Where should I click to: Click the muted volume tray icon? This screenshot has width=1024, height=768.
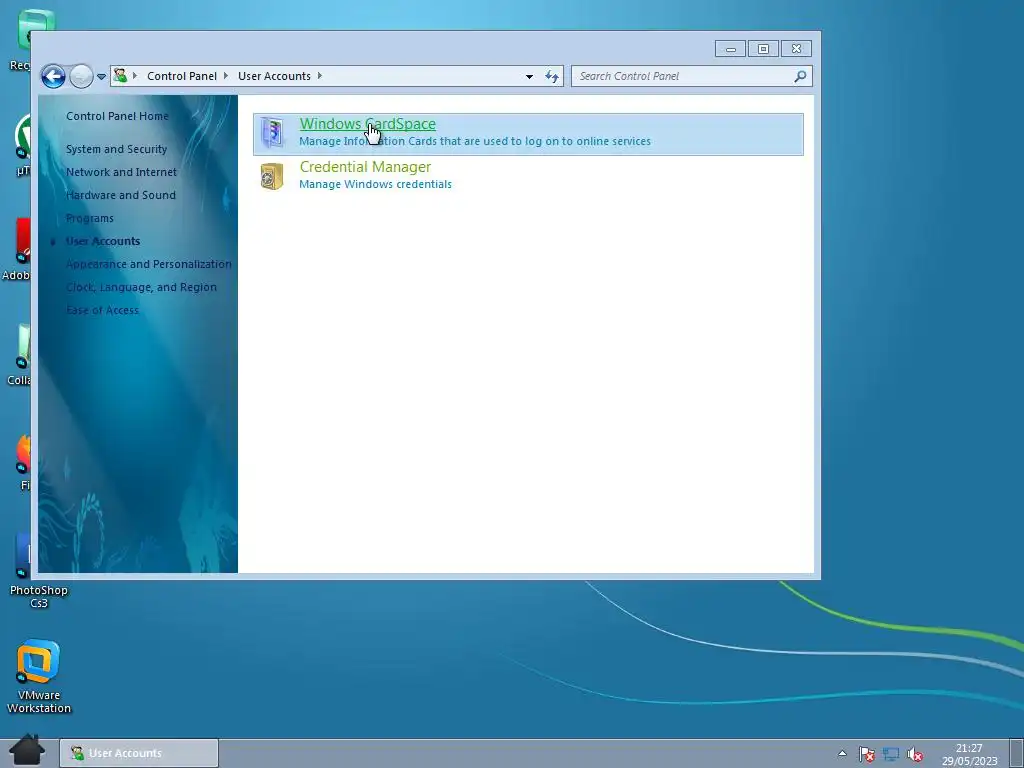[915, 754]
